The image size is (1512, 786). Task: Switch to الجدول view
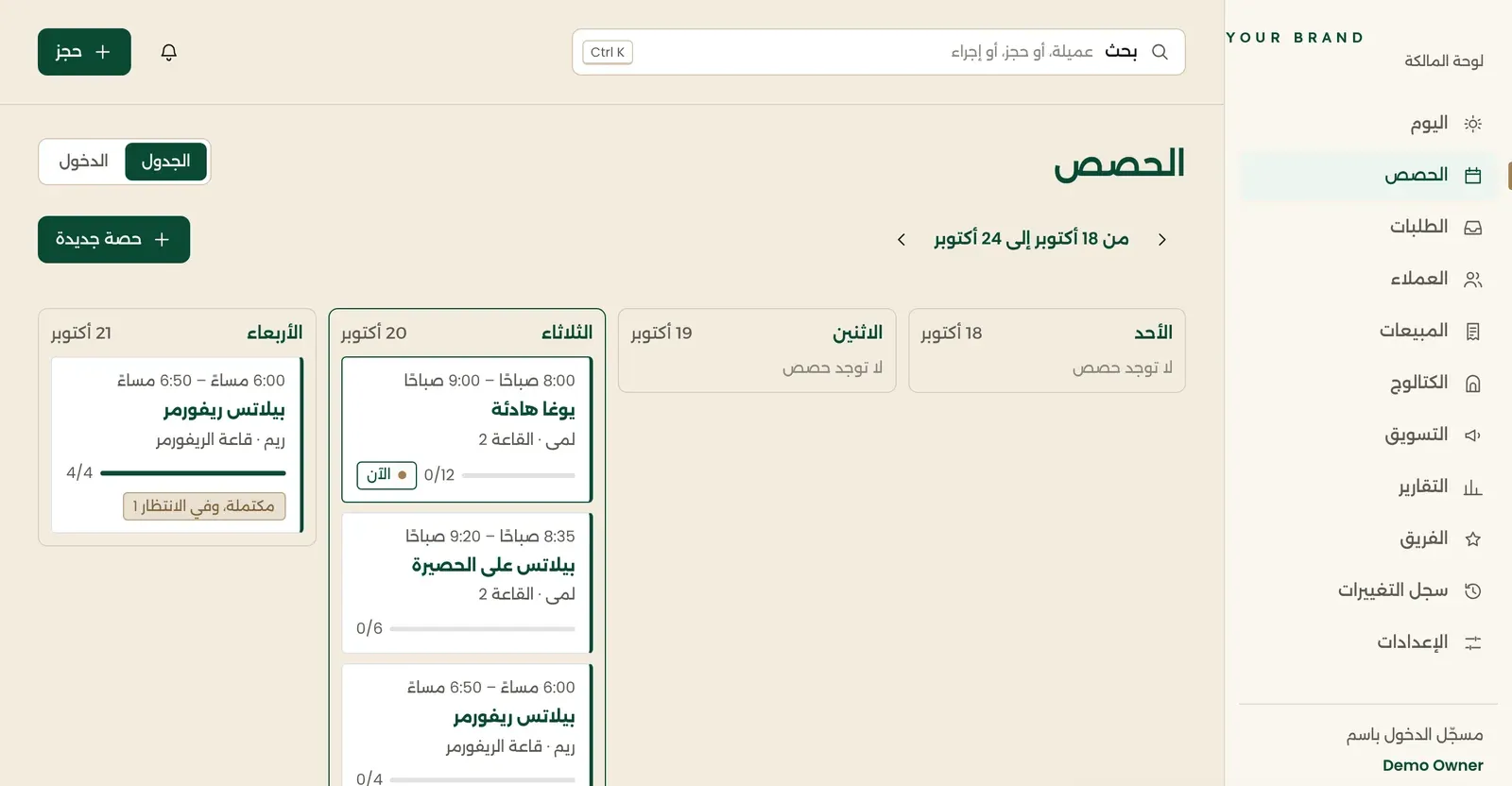tap(165, 162)
